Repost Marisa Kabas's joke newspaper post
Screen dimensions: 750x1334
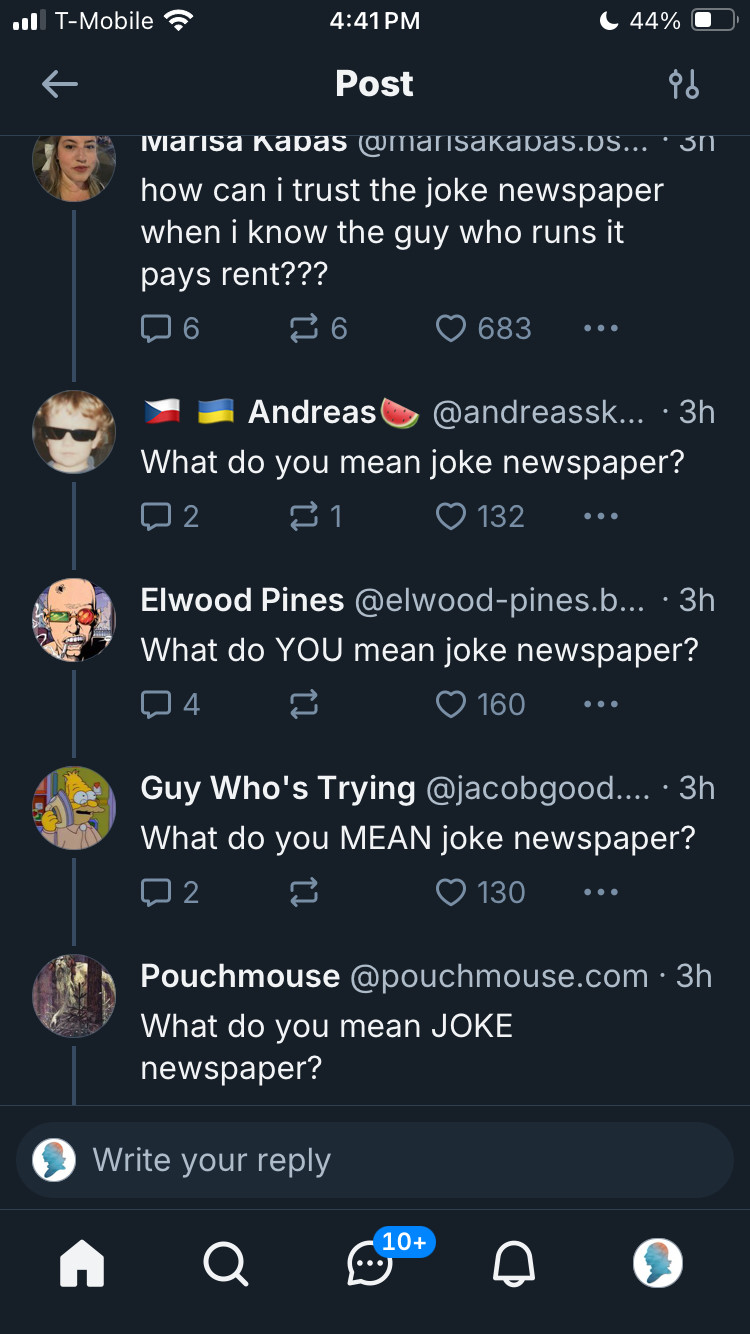(x=318, y=328)
